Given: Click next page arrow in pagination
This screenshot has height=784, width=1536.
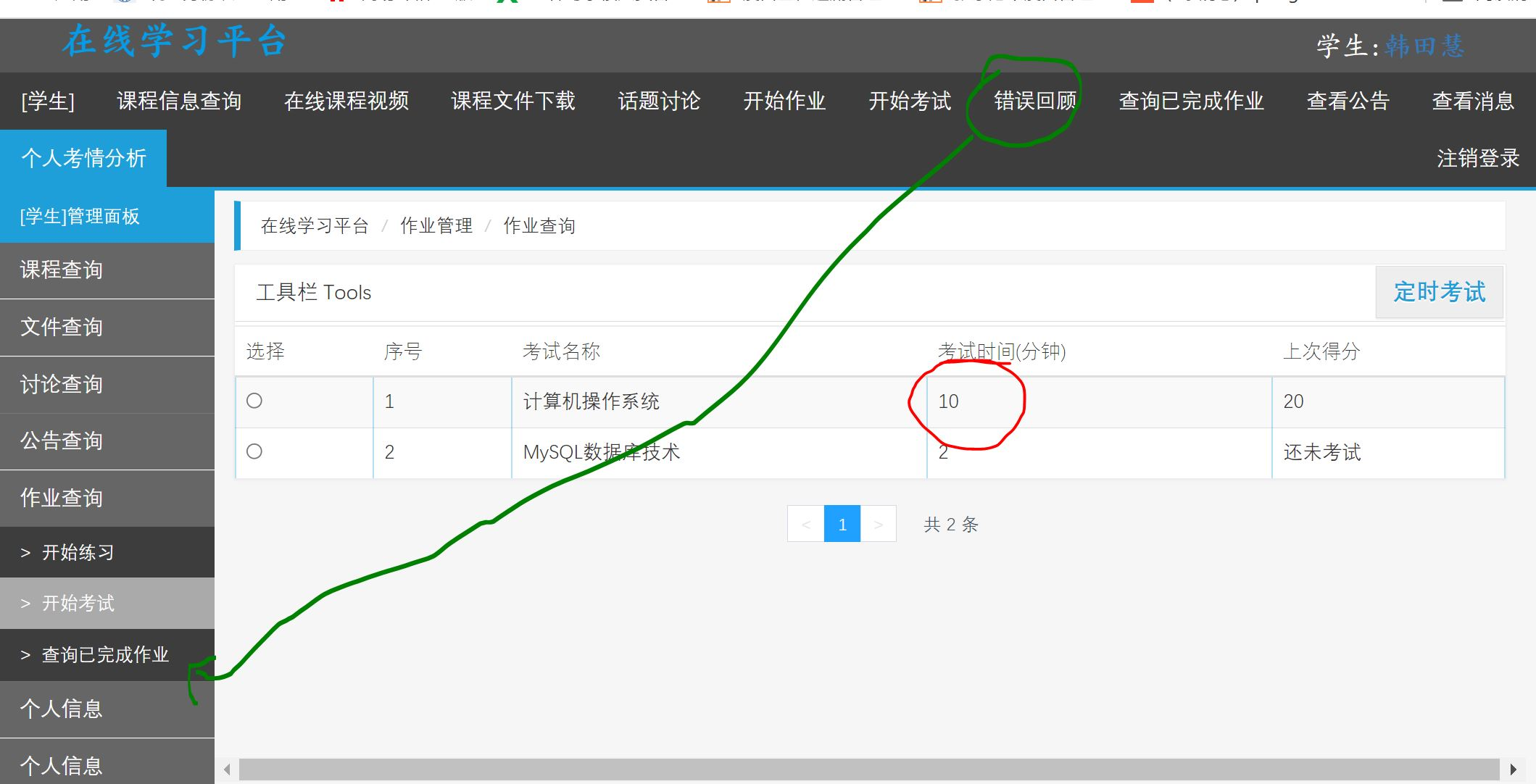Looking at the screenshot, I should point(878,524).
